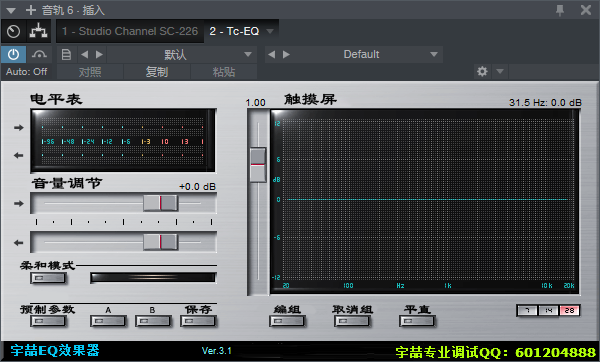Viewport: 600px width, 362px height.
Task: Click the Ver.3.1 version text
Action: pyautogui.click(x=217, y=351)
